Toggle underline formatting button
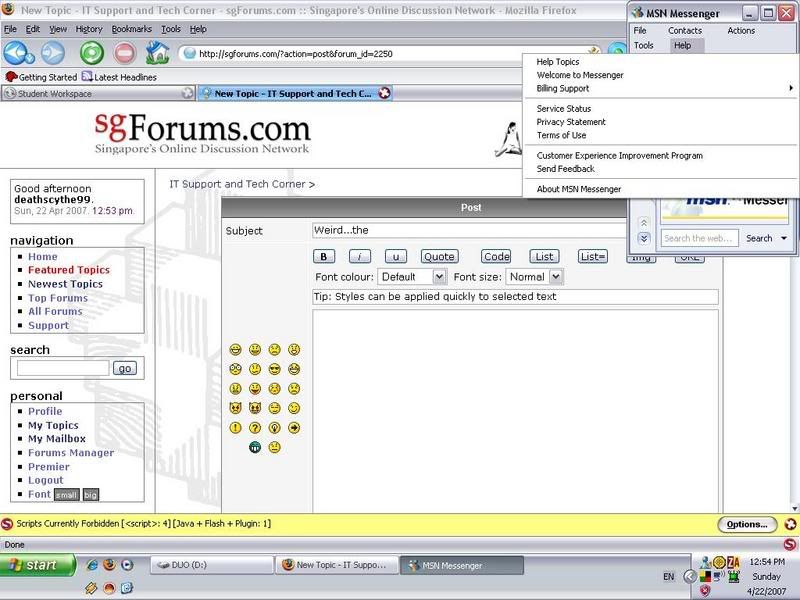This screenshot has height=600, width=800. point(396,256)
